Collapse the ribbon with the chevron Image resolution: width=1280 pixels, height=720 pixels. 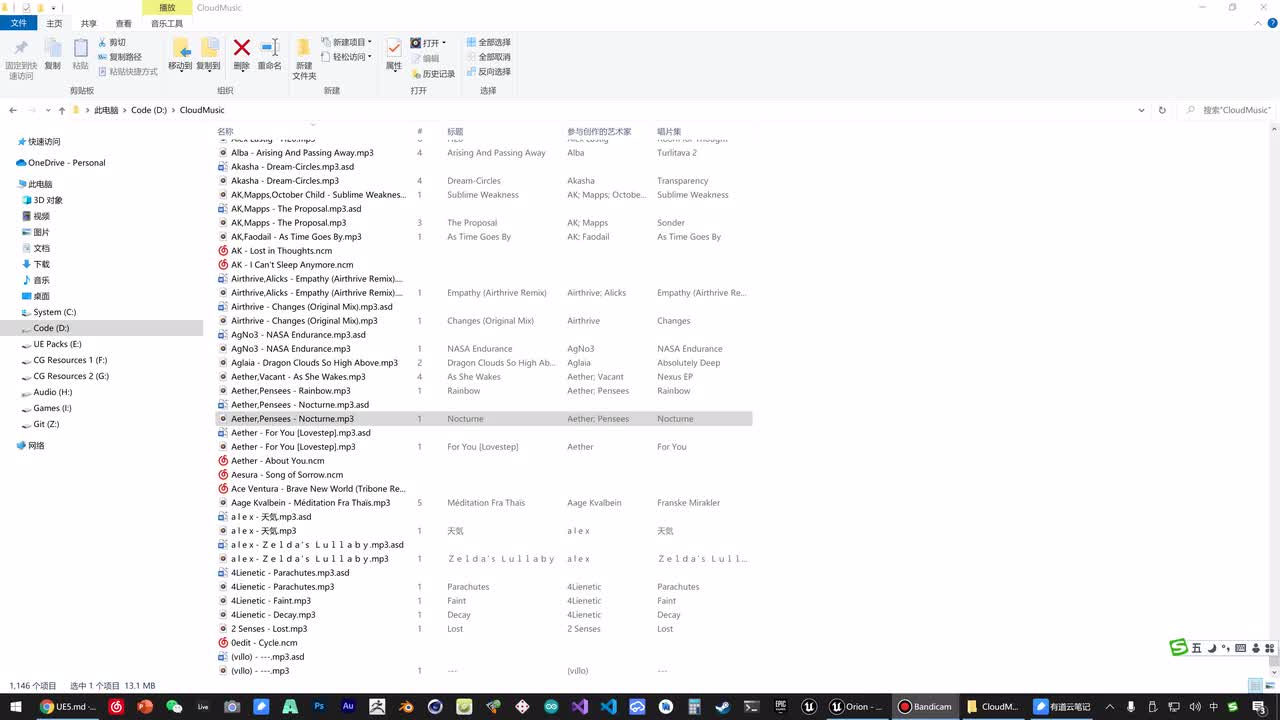tap(1256, 23)
